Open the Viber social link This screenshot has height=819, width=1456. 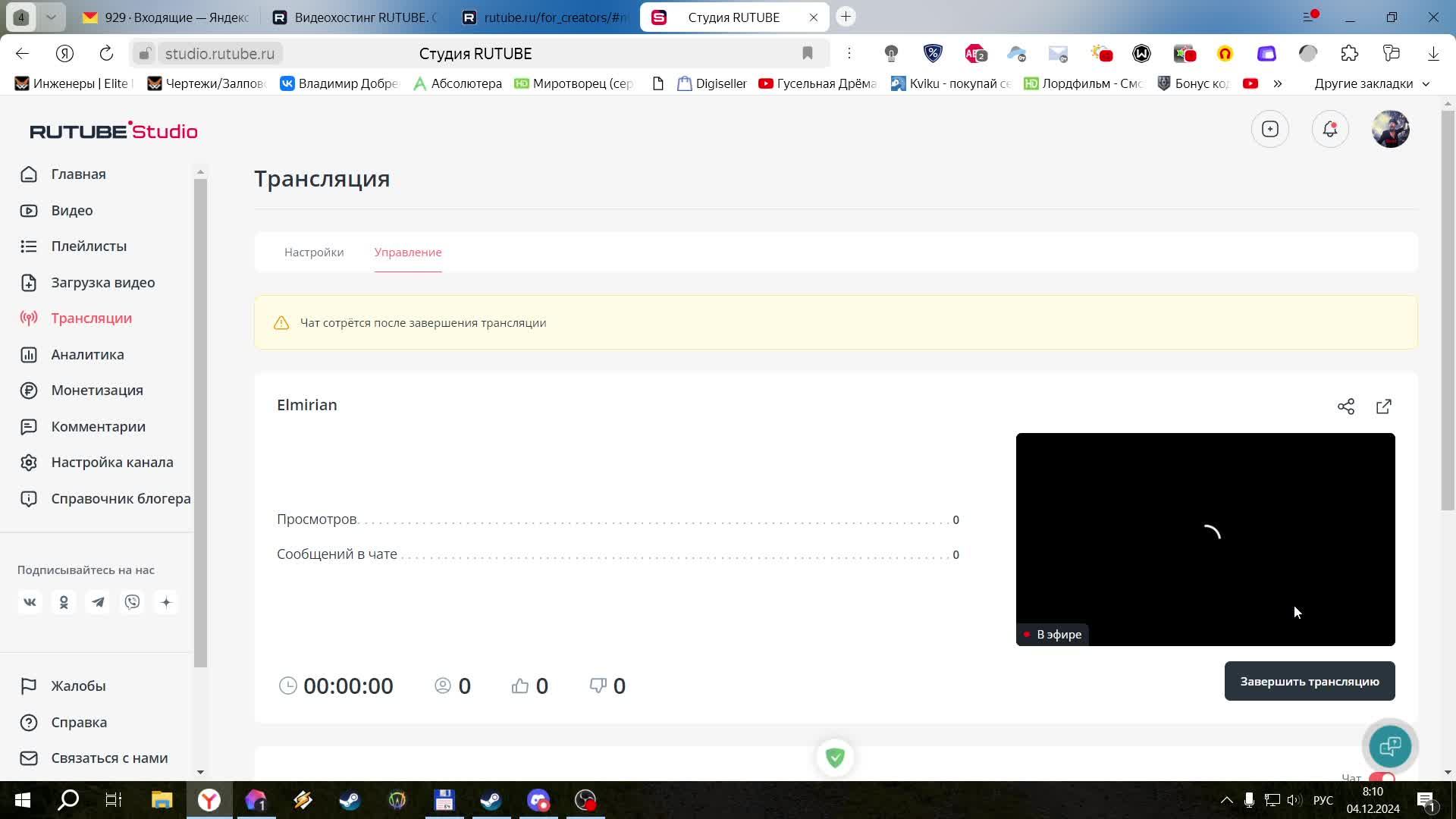coord(132,602)
